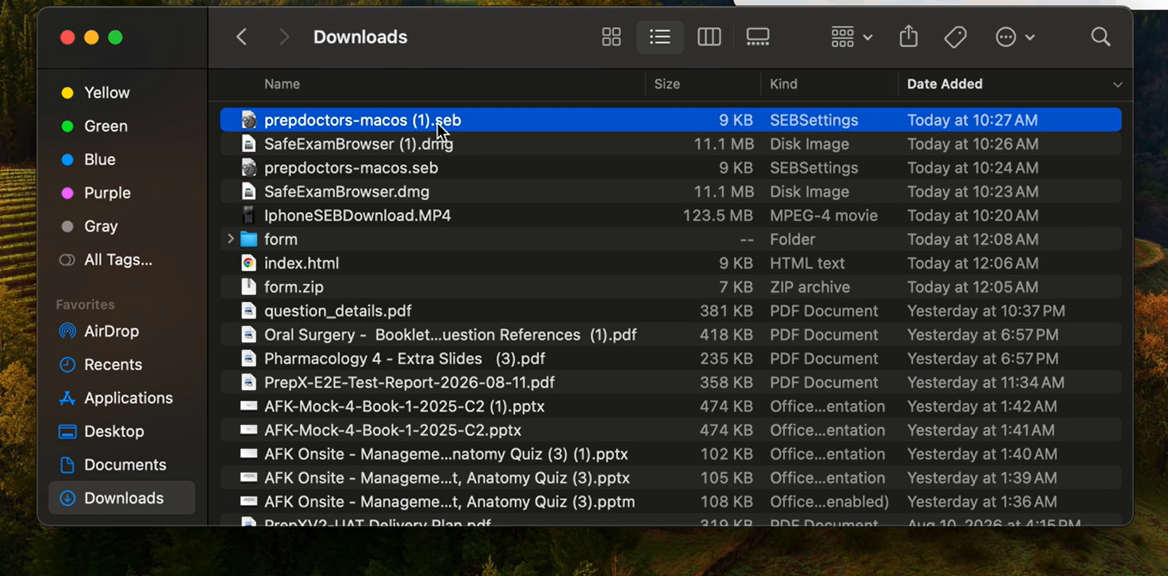Open the Finder search magnifier
The height and width of the screenshot is (576, 1168).
(1100, 37)
